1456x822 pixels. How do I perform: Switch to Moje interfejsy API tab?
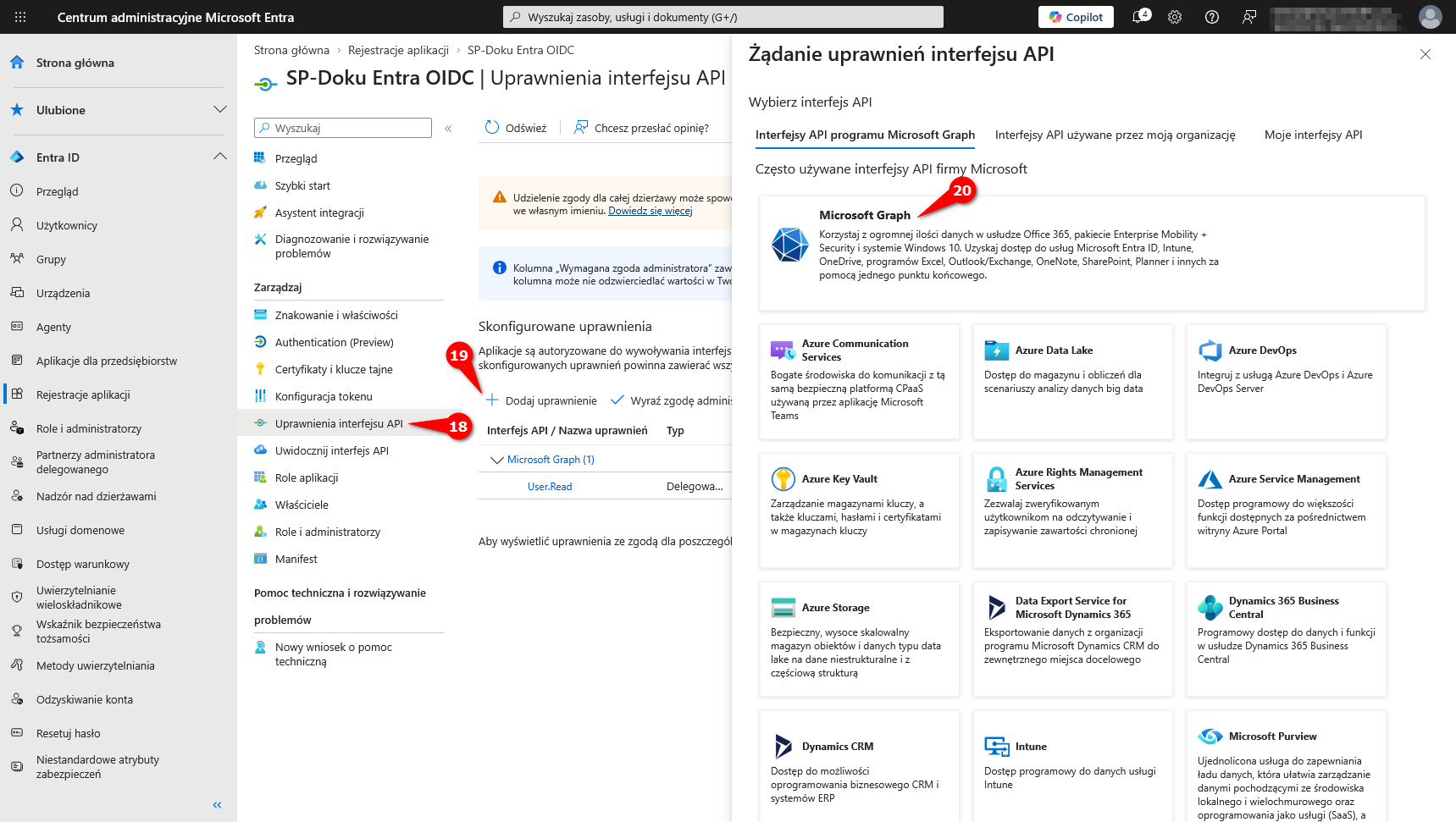1313,135
